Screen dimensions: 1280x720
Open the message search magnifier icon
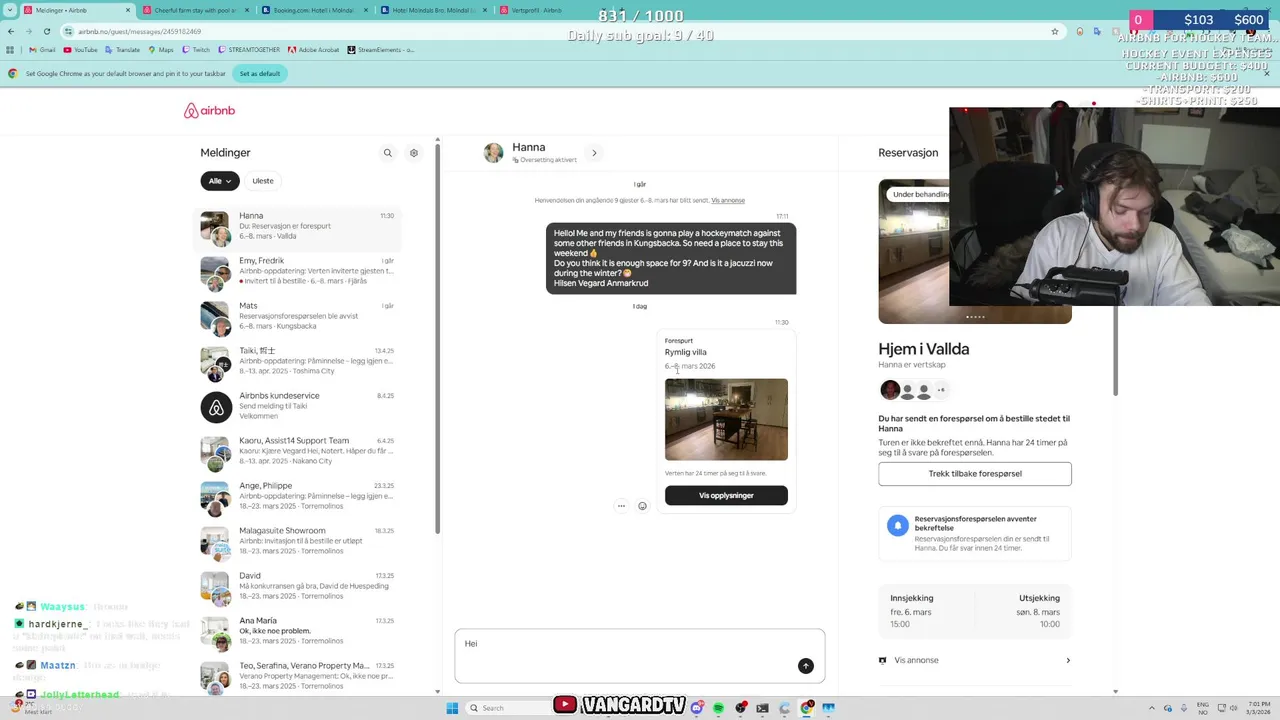coord(388,153)
